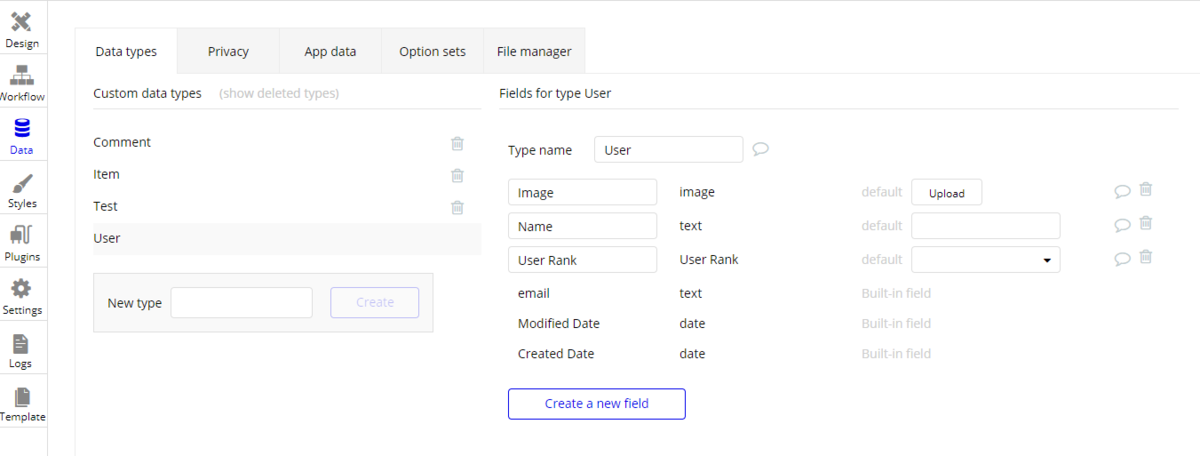
Task: Switch to the Privacy tab
Action: [228, 52]
